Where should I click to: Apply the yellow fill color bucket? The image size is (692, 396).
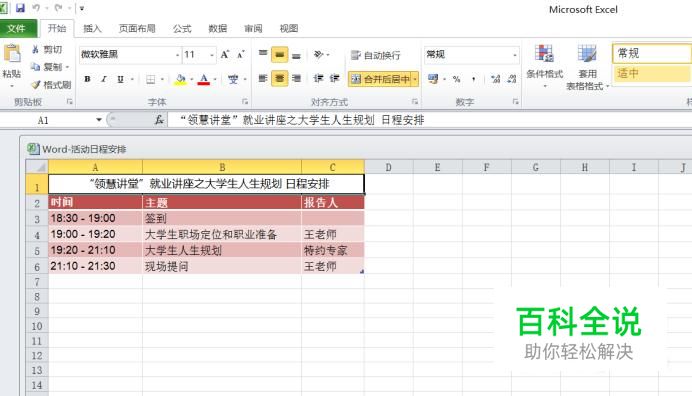[x=181, y=79]
